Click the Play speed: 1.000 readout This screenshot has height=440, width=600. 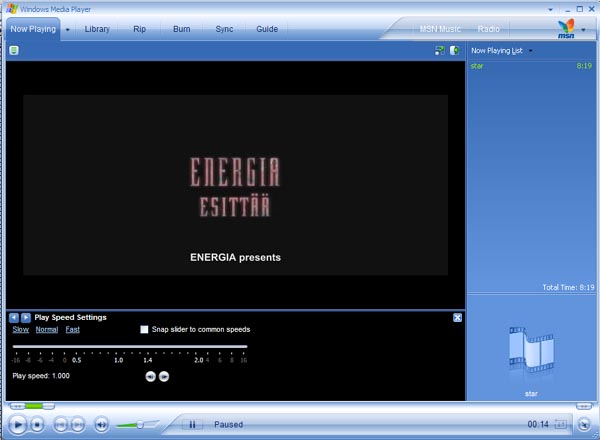click(x=41, y=376)
